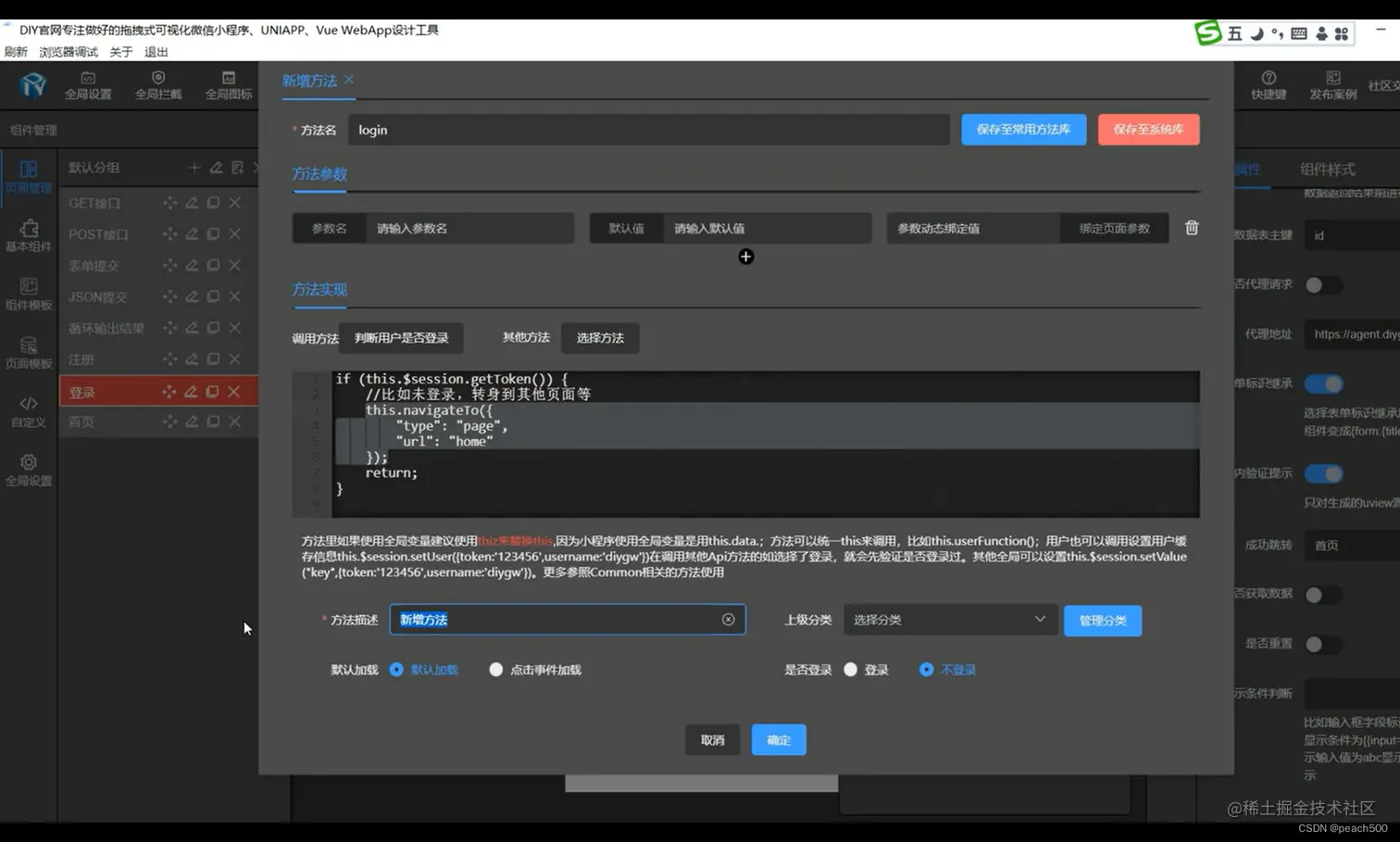Open 全局拦截 shield icon
Viewport: 1400px width, 842px height.
[x=158, y=85]
